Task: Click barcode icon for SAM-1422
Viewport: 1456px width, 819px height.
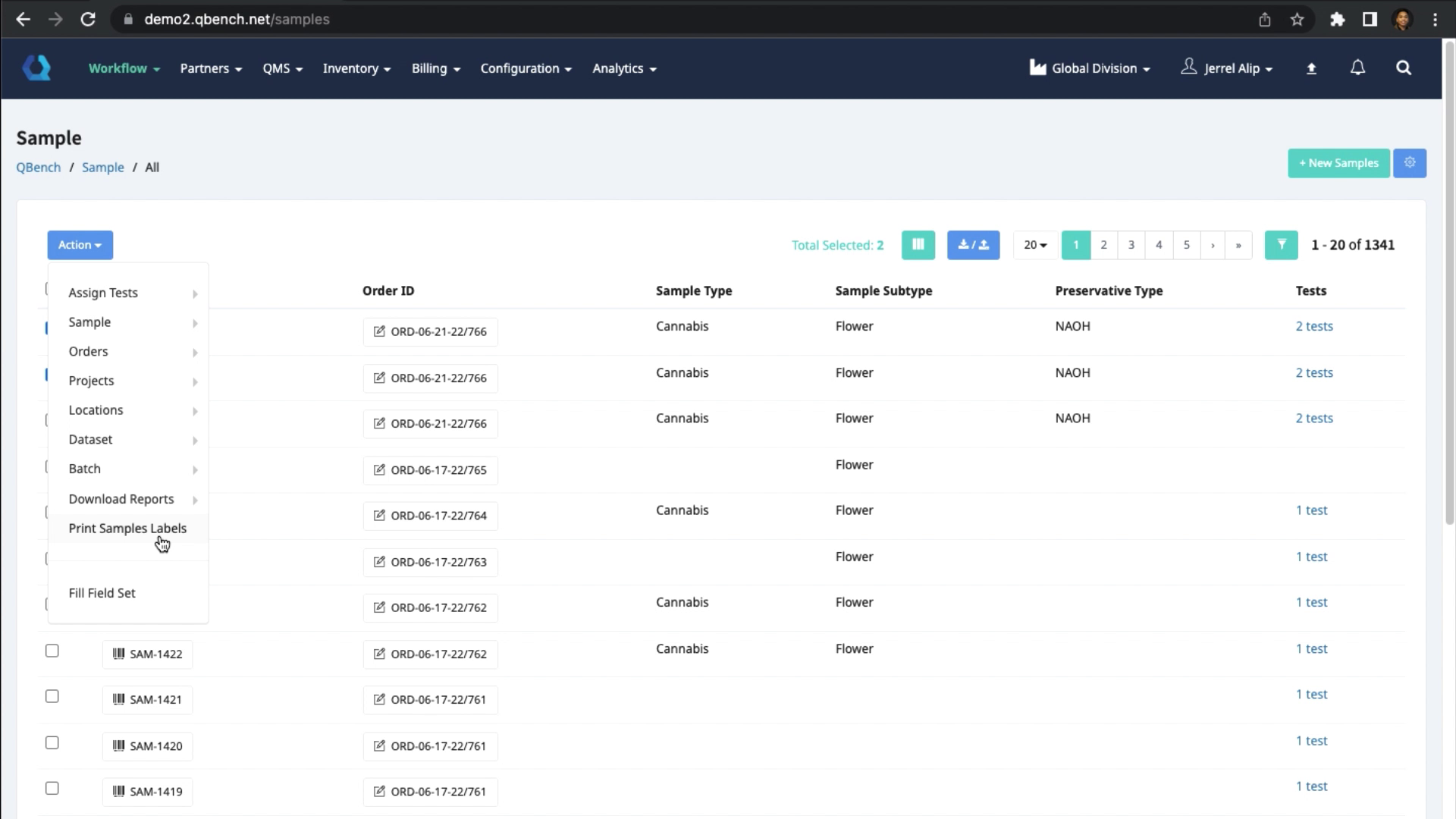Action: [x=118, y=654]
